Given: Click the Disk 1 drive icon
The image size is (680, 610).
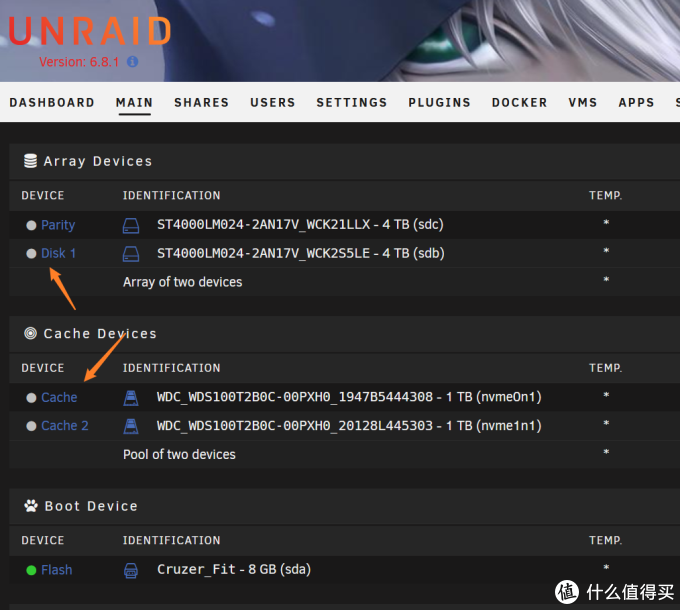Looking at the screenshot, I should tap(131, 254).
